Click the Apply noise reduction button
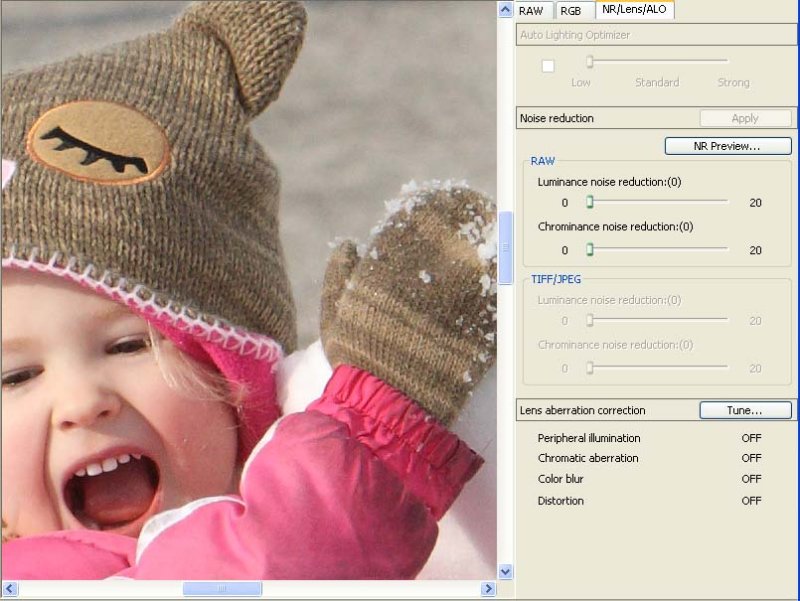 pyautogui.click(x=745, y=118)
